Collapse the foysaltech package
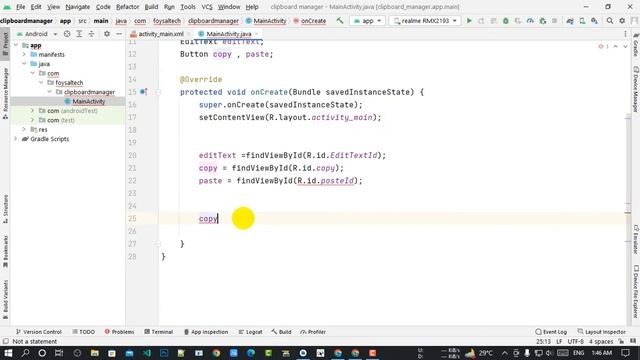640x360 pixels. click(x=41, y=82)
